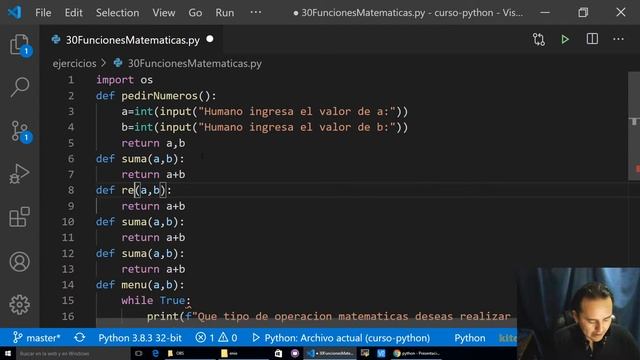Screen dimensions: 640x360
Task: Split the editor to the right
Action: coord(592,40)
